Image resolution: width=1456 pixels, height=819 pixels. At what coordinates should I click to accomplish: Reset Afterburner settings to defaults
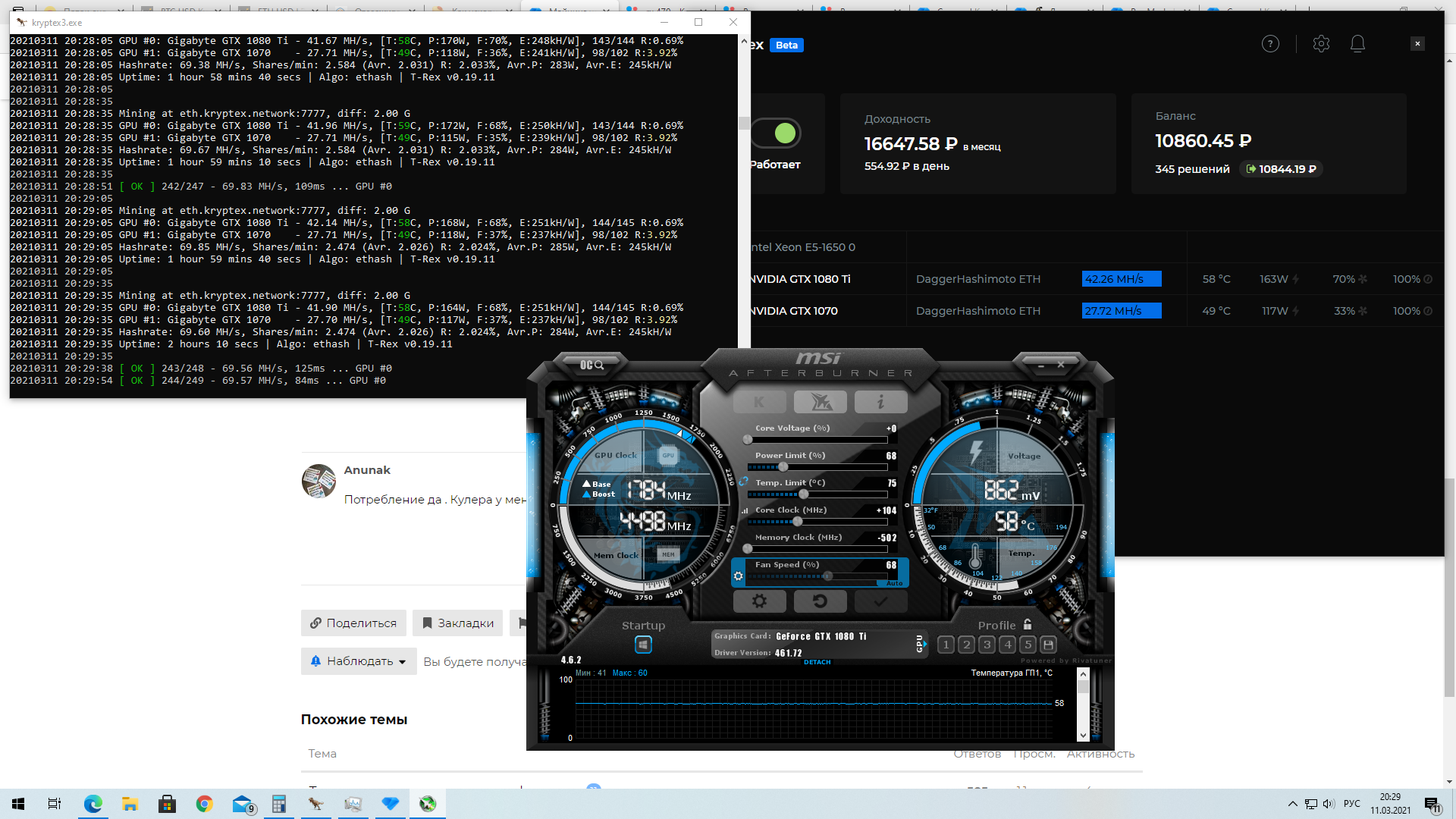tap(820, 601)
